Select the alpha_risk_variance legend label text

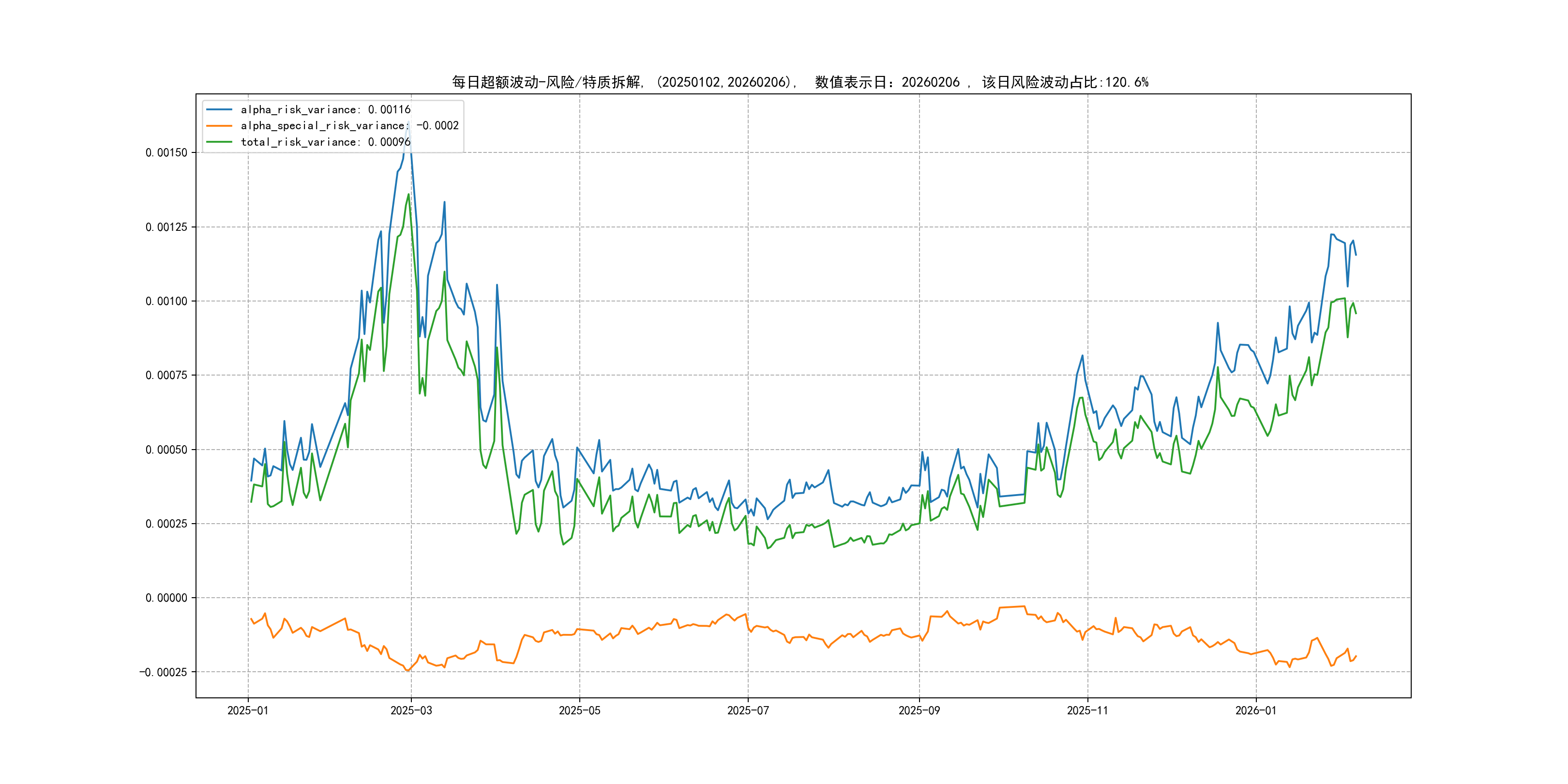[x=325, y=109]
